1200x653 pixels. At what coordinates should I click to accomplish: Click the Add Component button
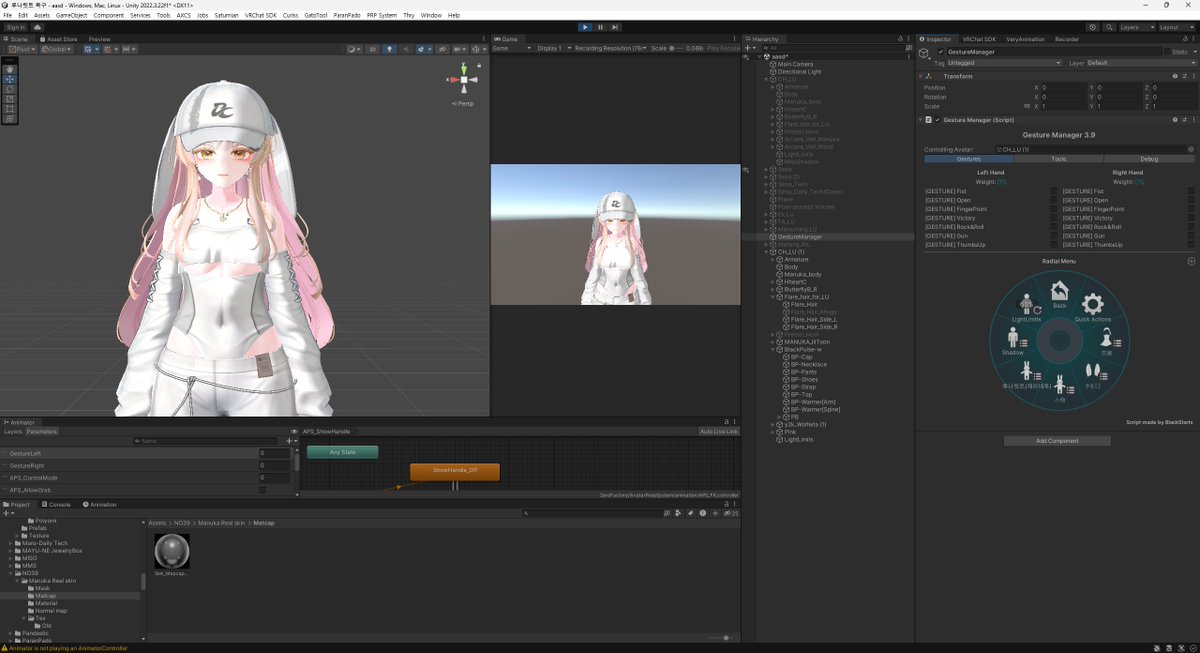tap(1057, 441)
